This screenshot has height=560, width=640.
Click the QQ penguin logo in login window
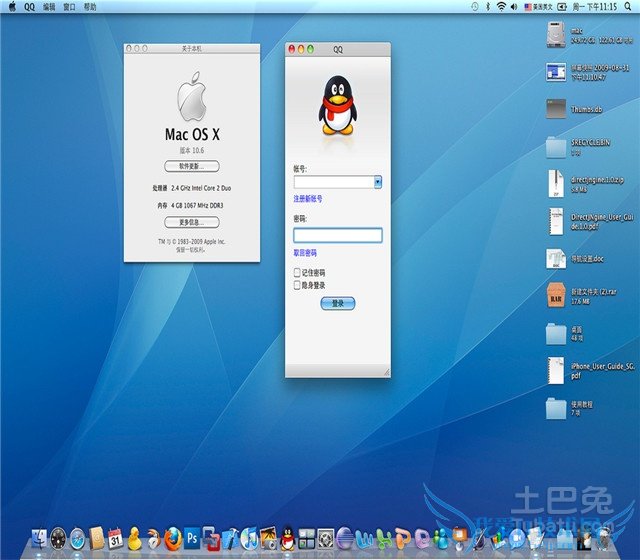(337, 105)
